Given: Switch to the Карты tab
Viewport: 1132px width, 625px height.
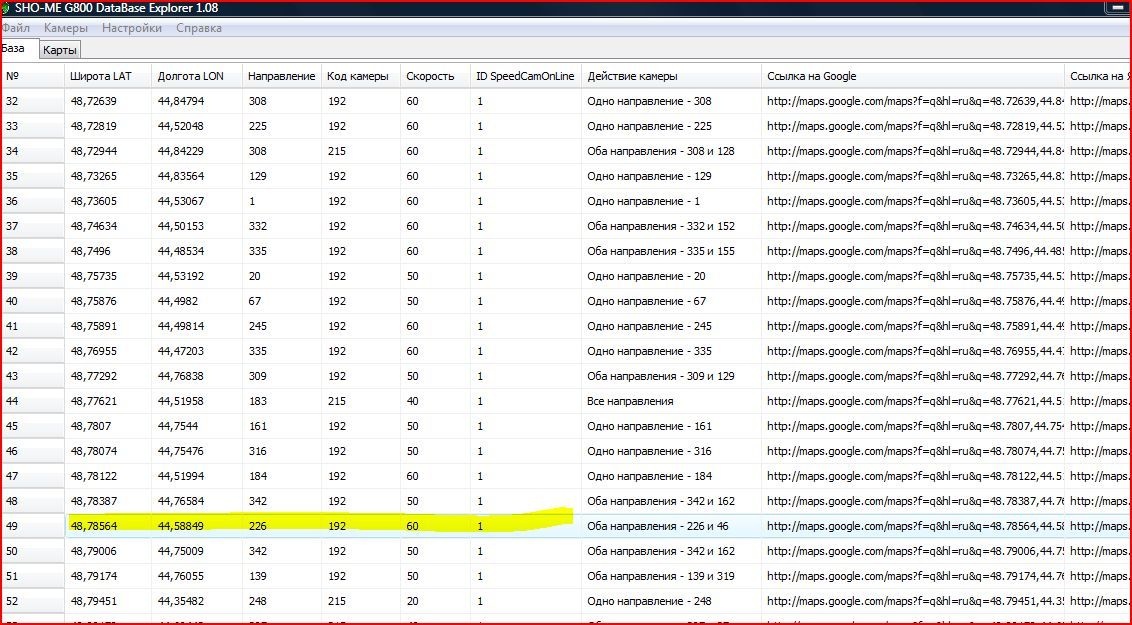Looking at the screenshot, I should coord(59,50).
